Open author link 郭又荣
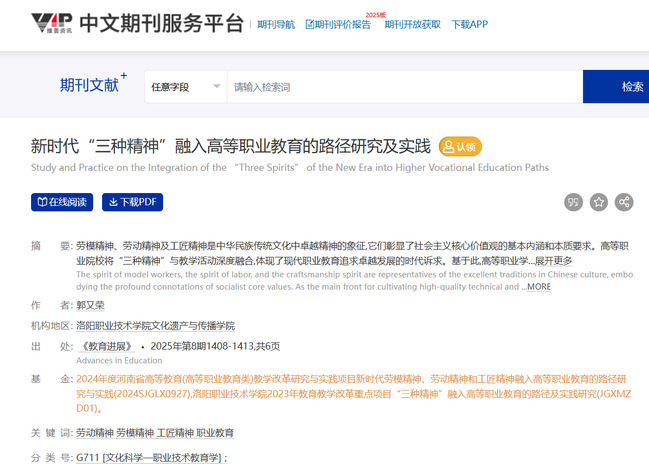 click(x=90, y=305)
